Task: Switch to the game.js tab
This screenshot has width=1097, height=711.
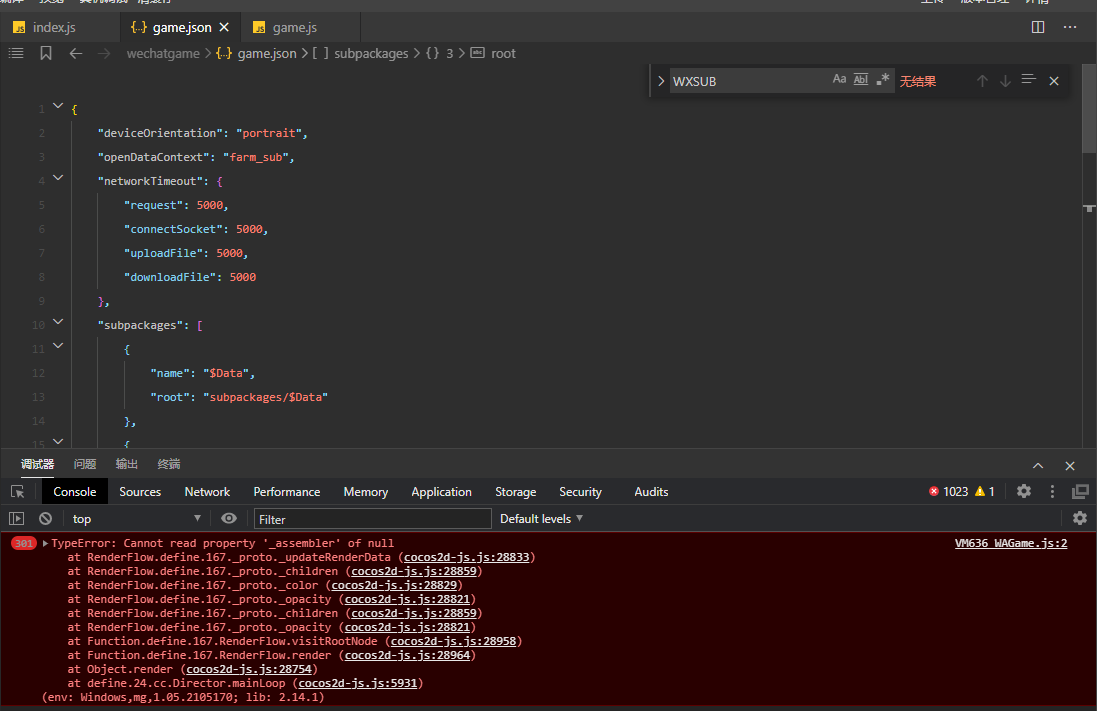Action: coord(294,28)
